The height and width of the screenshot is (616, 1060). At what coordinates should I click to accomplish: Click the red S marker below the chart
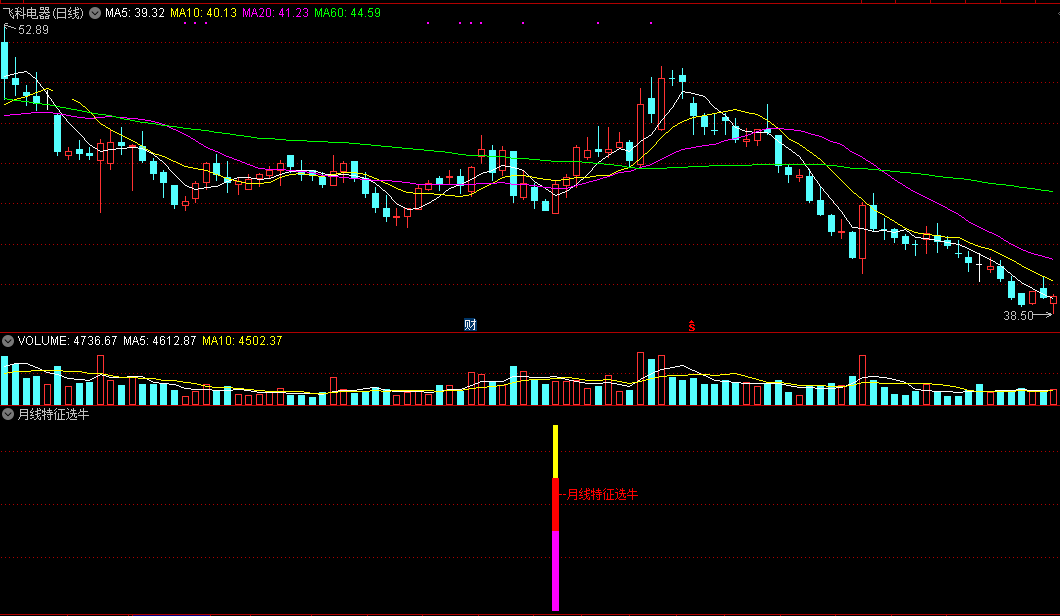coord(692,326)
